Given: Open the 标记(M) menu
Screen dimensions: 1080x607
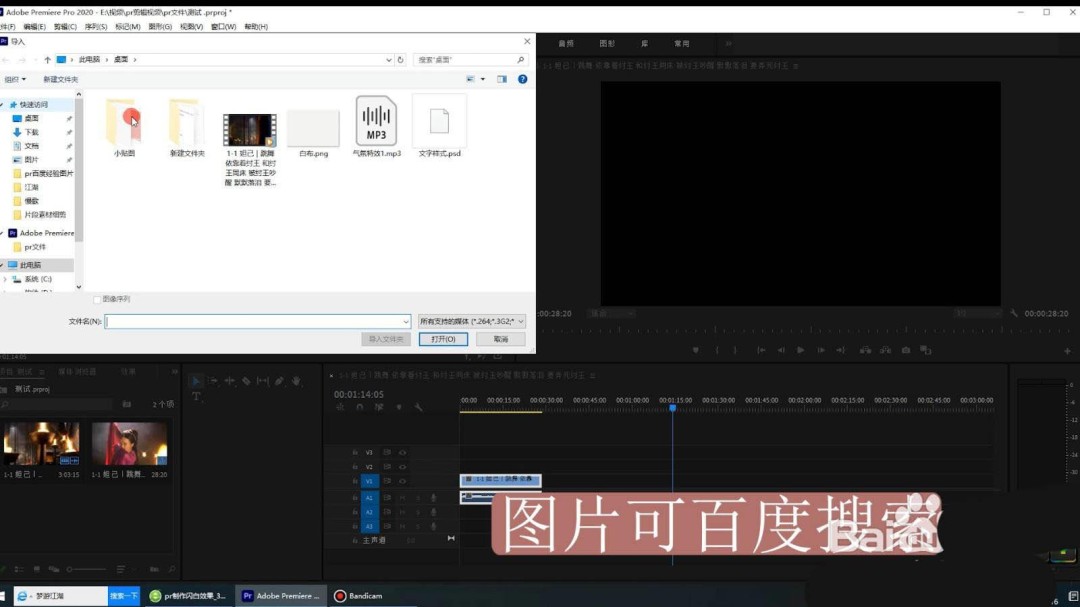Looking at the screenshot, I should tap(127, 27).
